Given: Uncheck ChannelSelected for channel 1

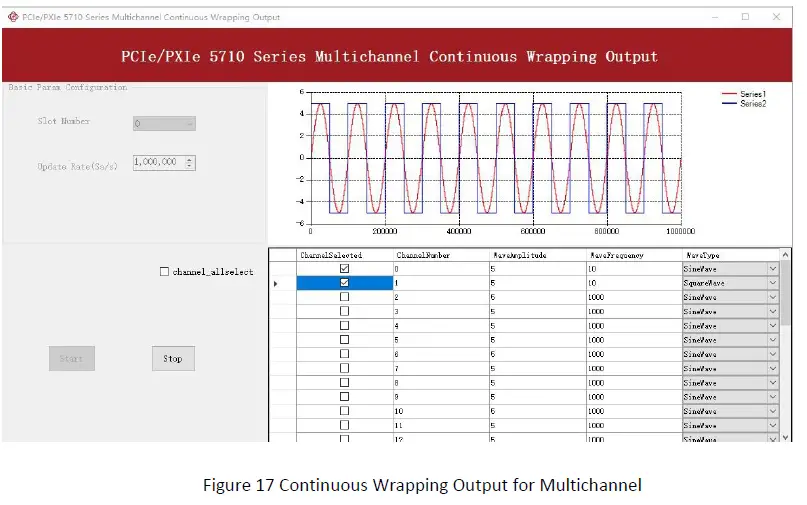Looking at the screenshot, I should coord(344,283).
